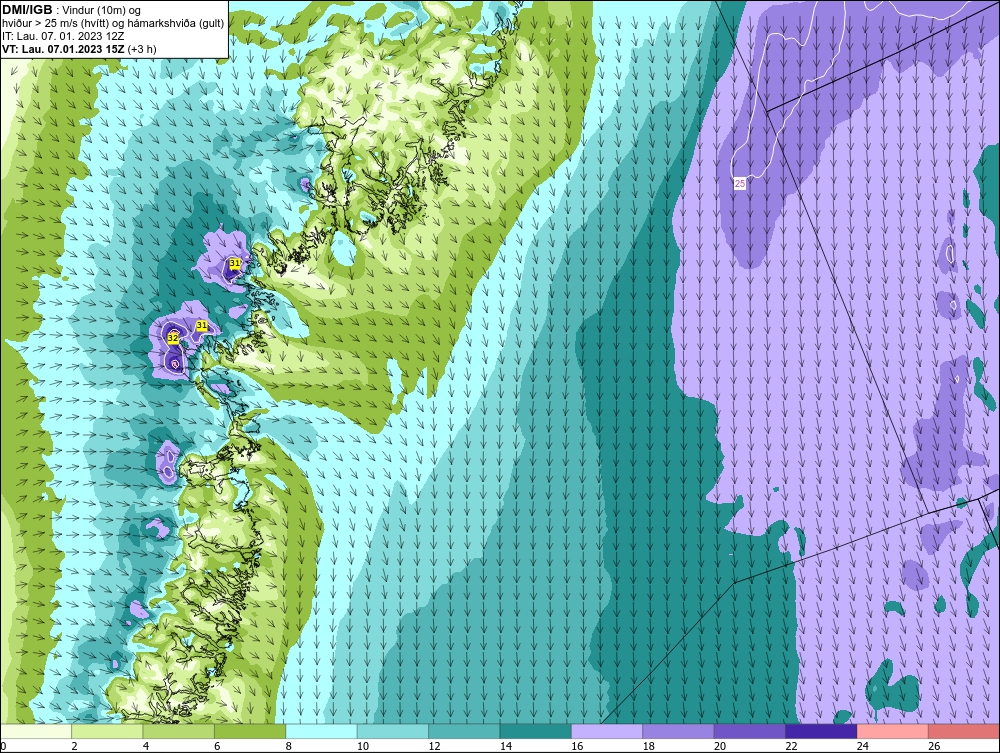Image resolution: width=1000 pixels, height=753 pixels.
Task: Click the legend tick number 24
Action: [862, 746]
